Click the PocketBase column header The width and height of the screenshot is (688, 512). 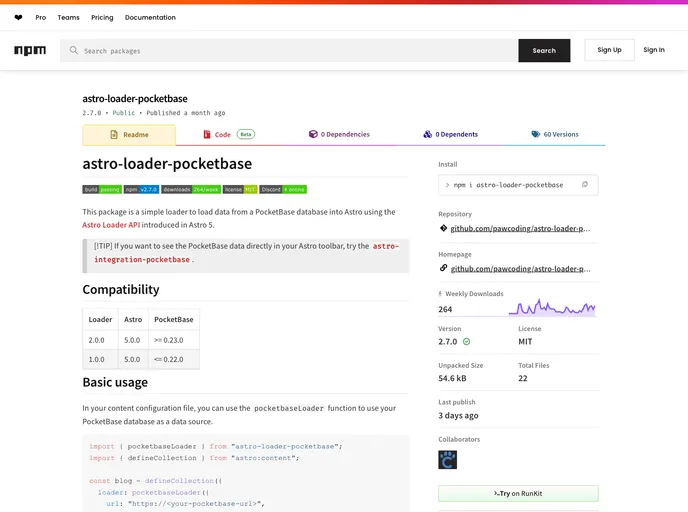174,319
